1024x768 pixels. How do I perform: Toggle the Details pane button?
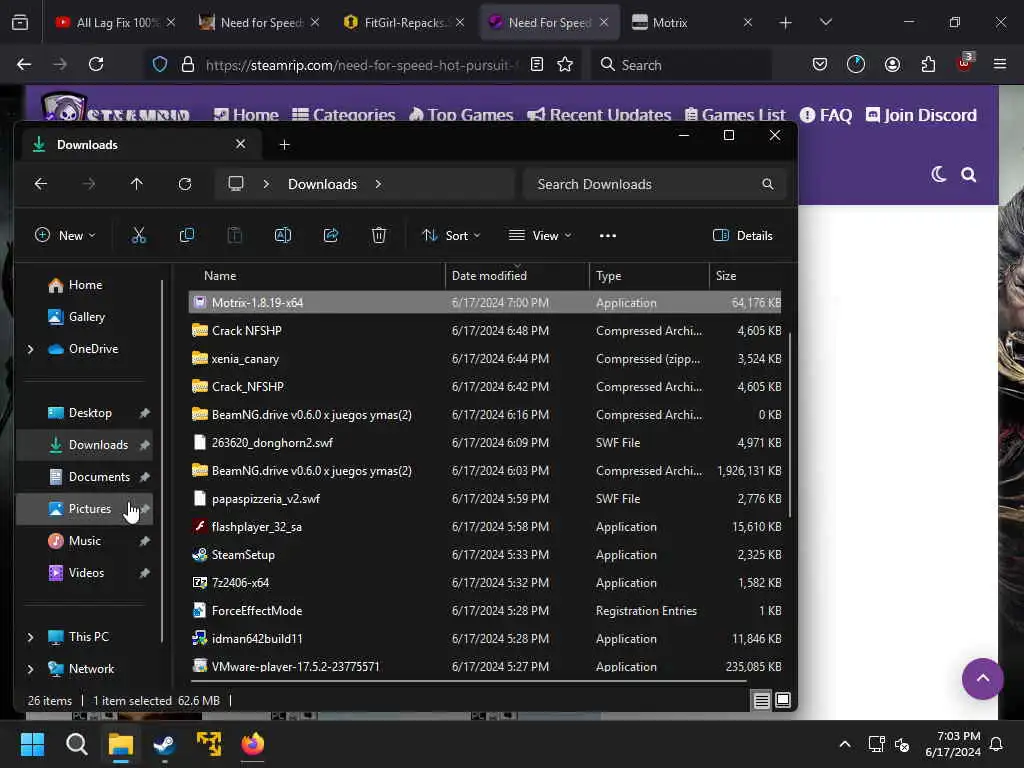[x=743, y=236]
